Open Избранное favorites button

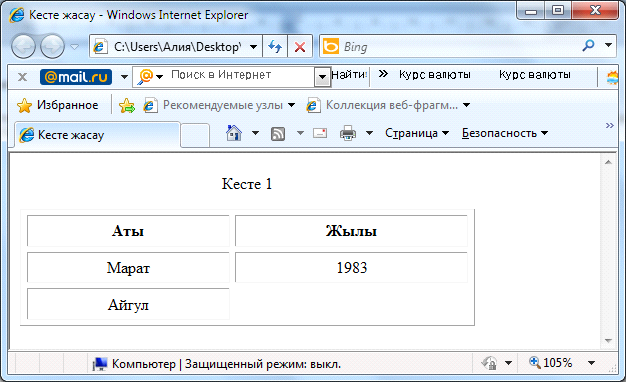[x=57, y=105]
